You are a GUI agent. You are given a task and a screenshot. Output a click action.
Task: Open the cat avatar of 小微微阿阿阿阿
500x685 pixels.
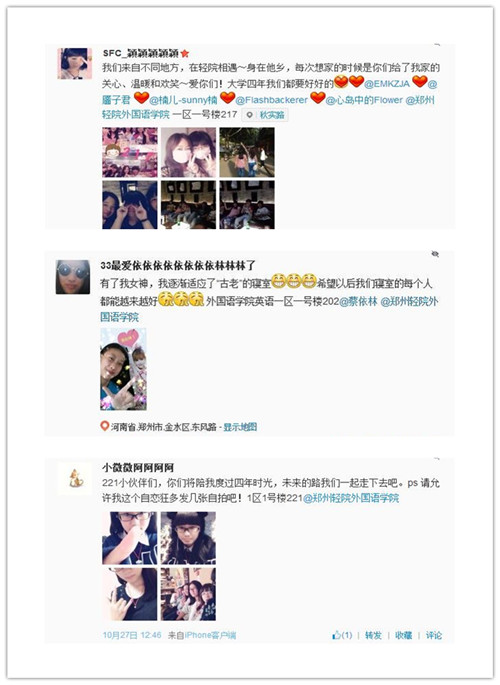(x=76, y=478)
